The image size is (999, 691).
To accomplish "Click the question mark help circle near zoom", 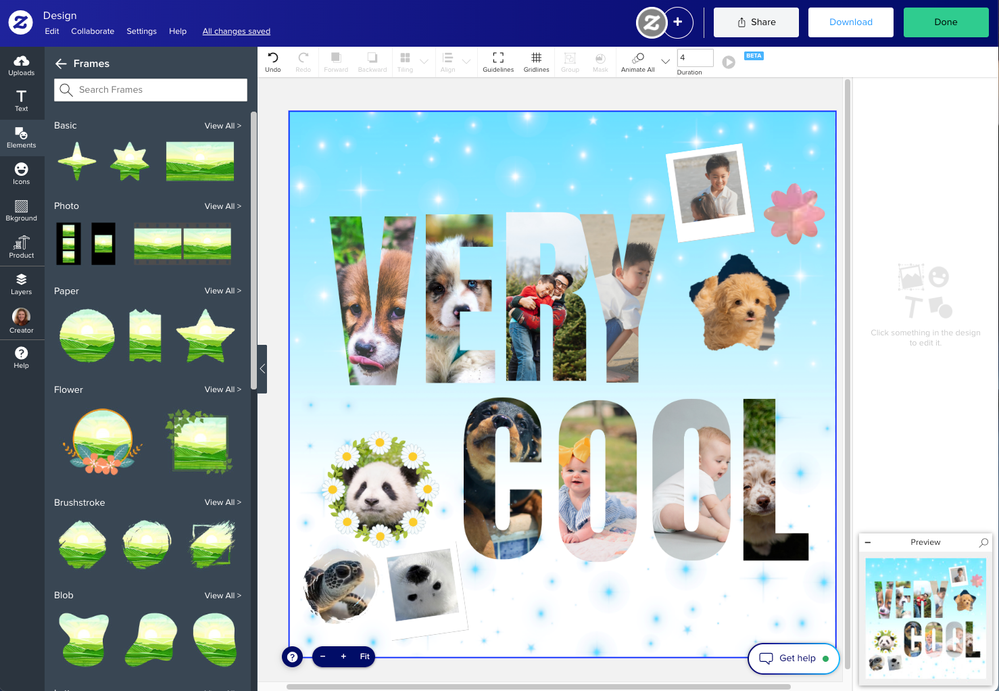I will 292,657.
